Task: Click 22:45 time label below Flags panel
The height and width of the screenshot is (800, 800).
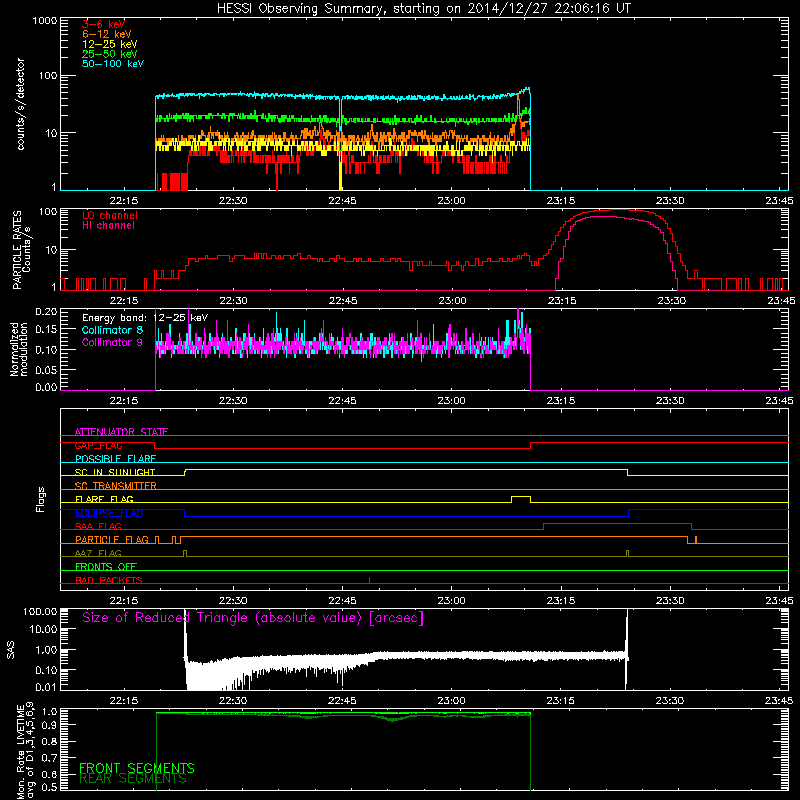Action: pos(342,601)
